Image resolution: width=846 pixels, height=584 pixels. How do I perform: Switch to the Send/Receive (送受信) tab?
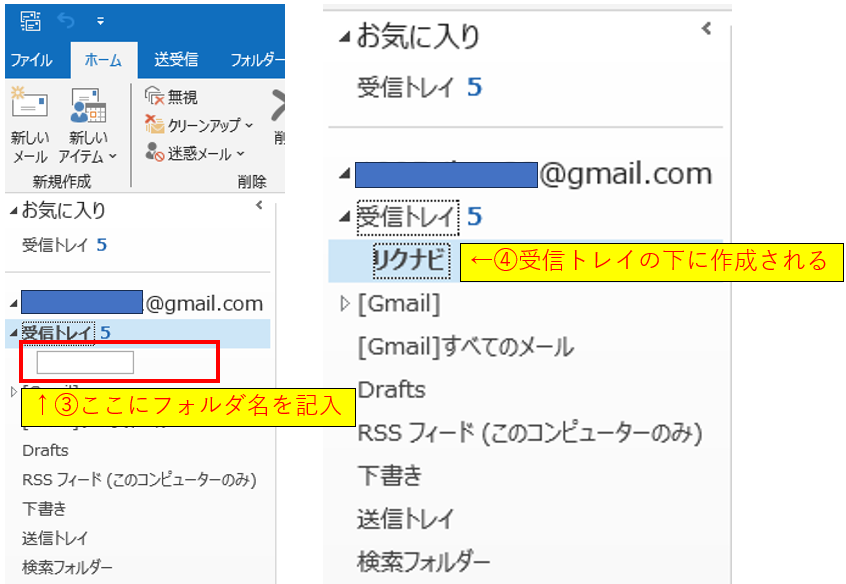(x=175, y=60)
